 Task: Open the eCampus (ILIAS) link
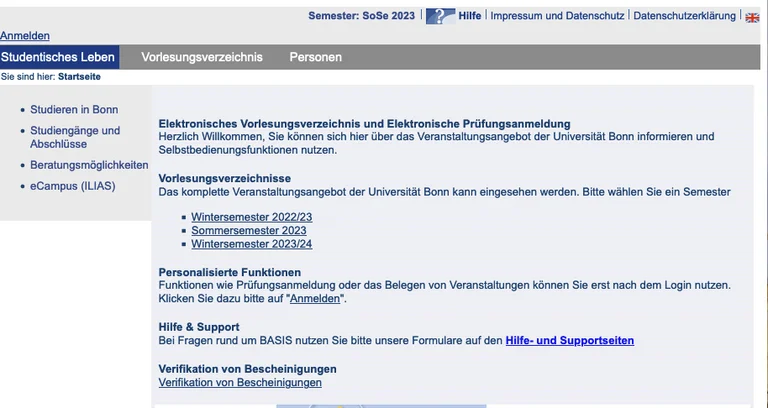(x=72, y=186)
